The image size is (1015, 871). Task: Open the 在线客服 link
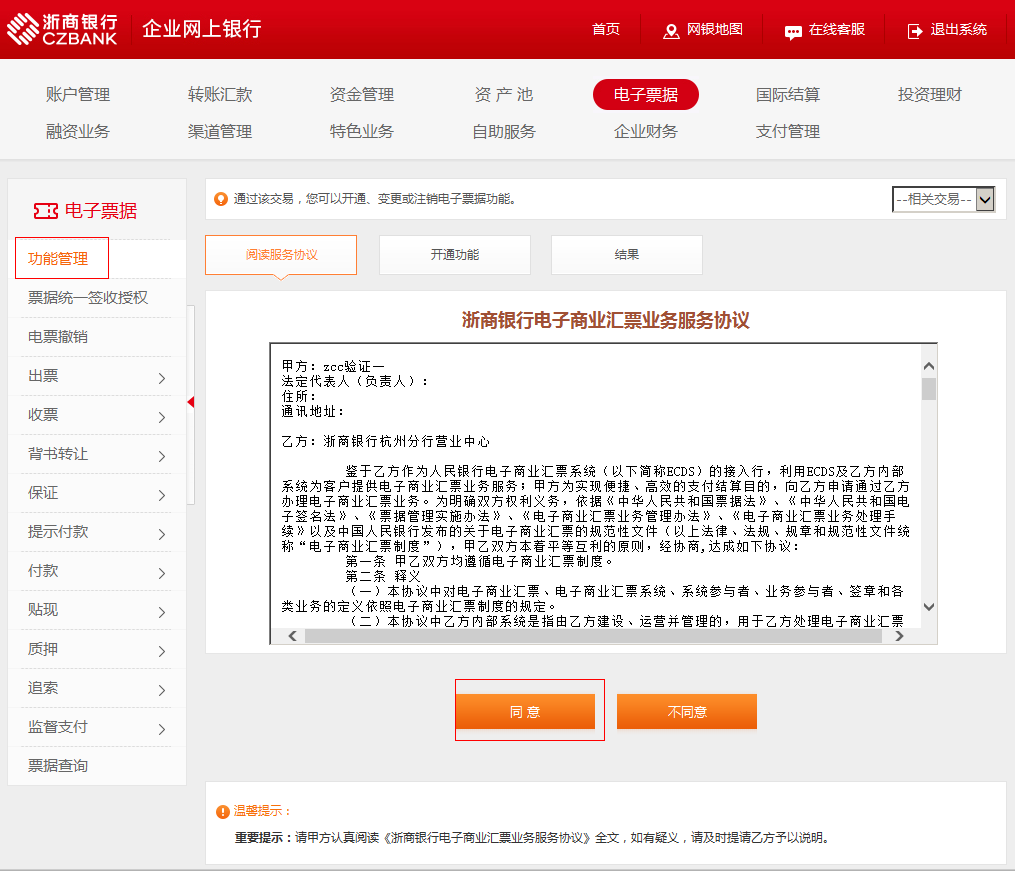pos(836,29)
